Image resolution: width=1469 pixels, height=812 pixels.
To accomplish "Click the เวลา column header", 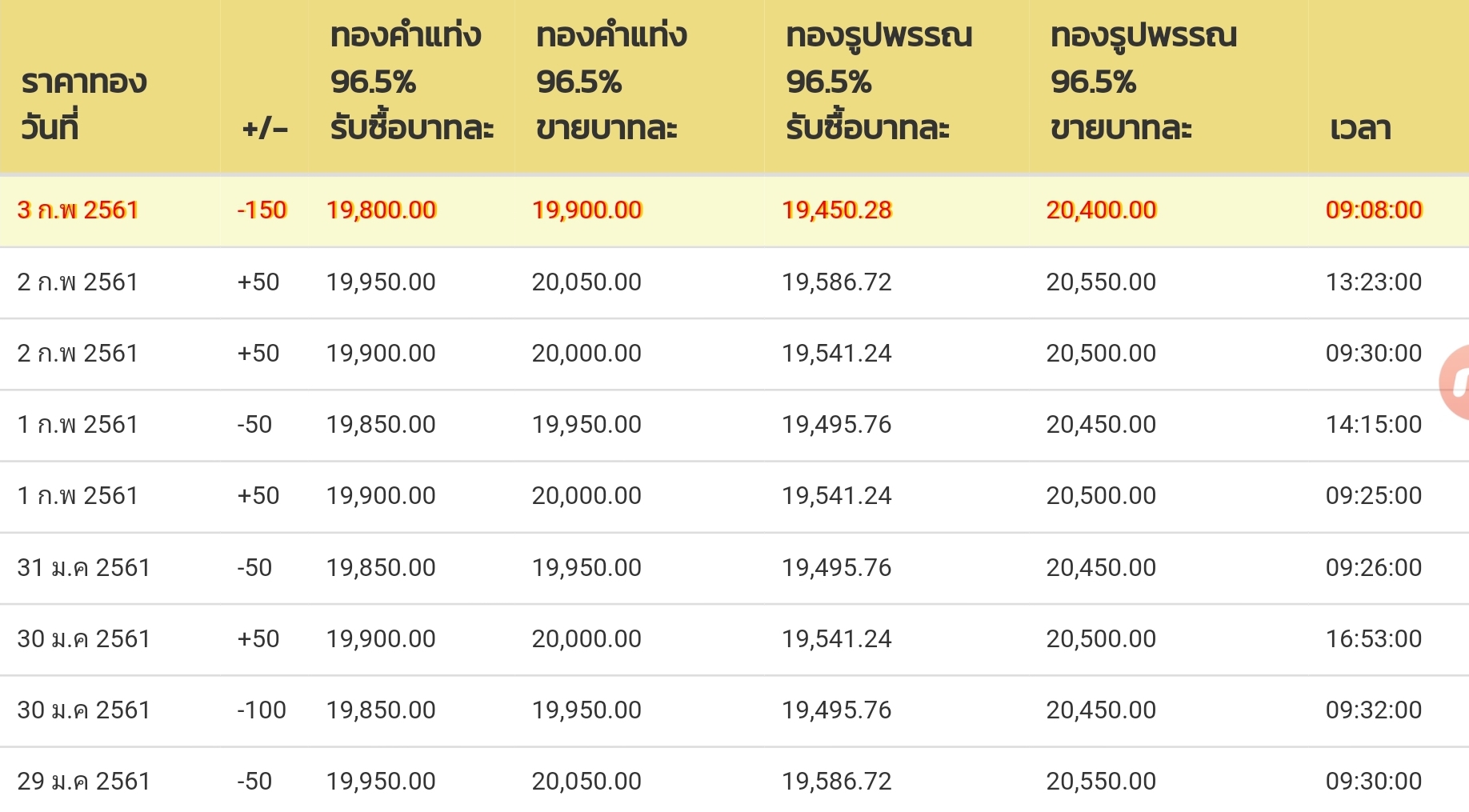I will [x=1360, y=128].
